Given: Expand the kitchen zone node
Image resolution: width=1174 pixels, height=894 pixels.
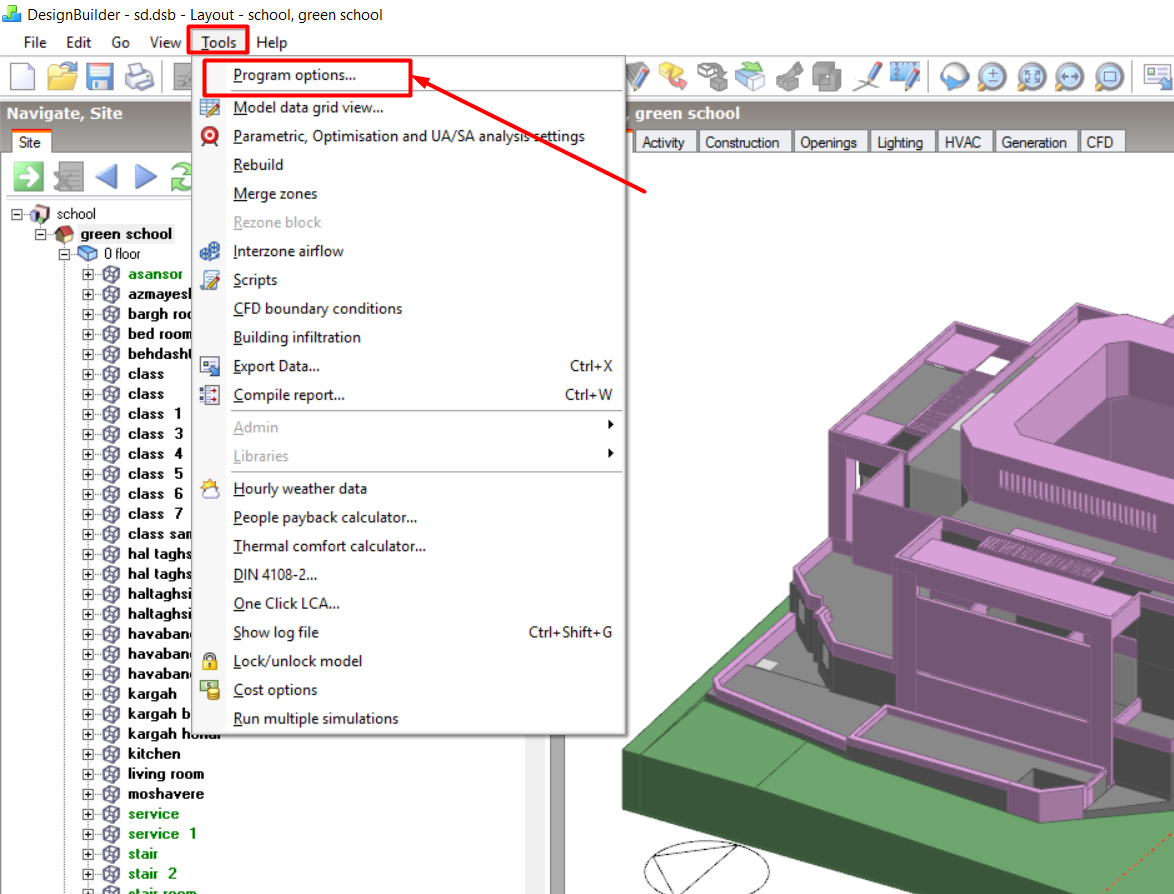Looking at the screenshot, I should click(x=88, y=754).
